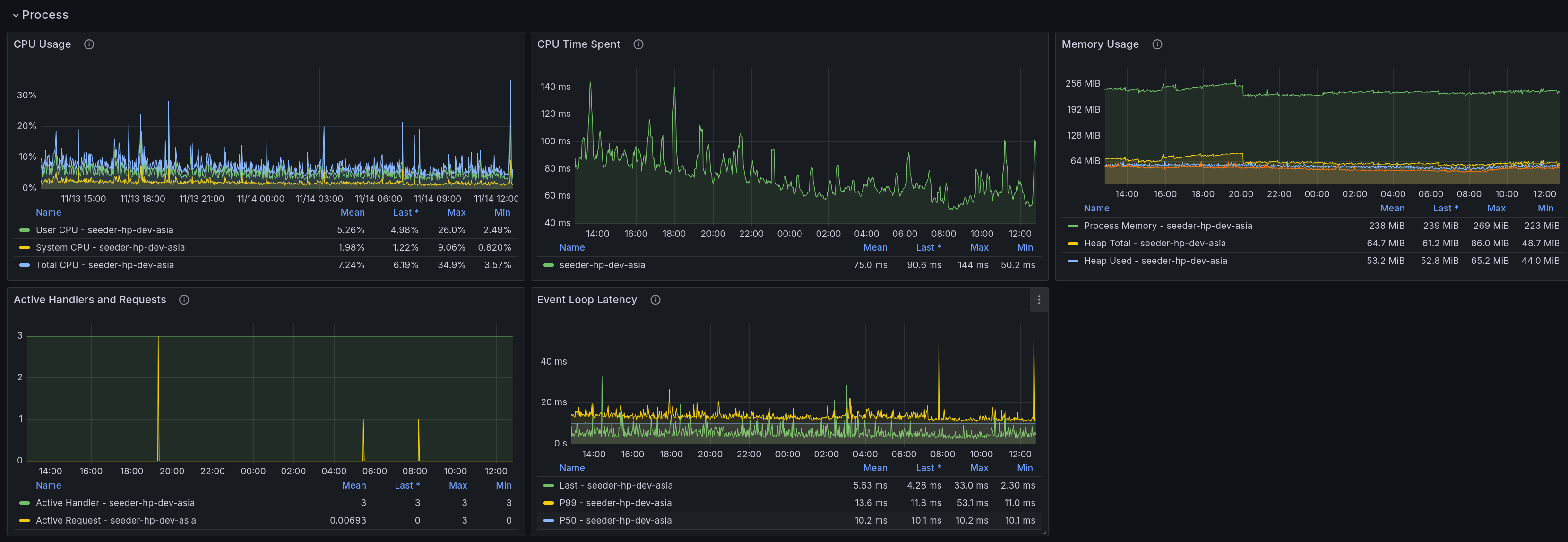Click Active Request legend entry
Screen dimensions: 1568x542
pos(116,521)
